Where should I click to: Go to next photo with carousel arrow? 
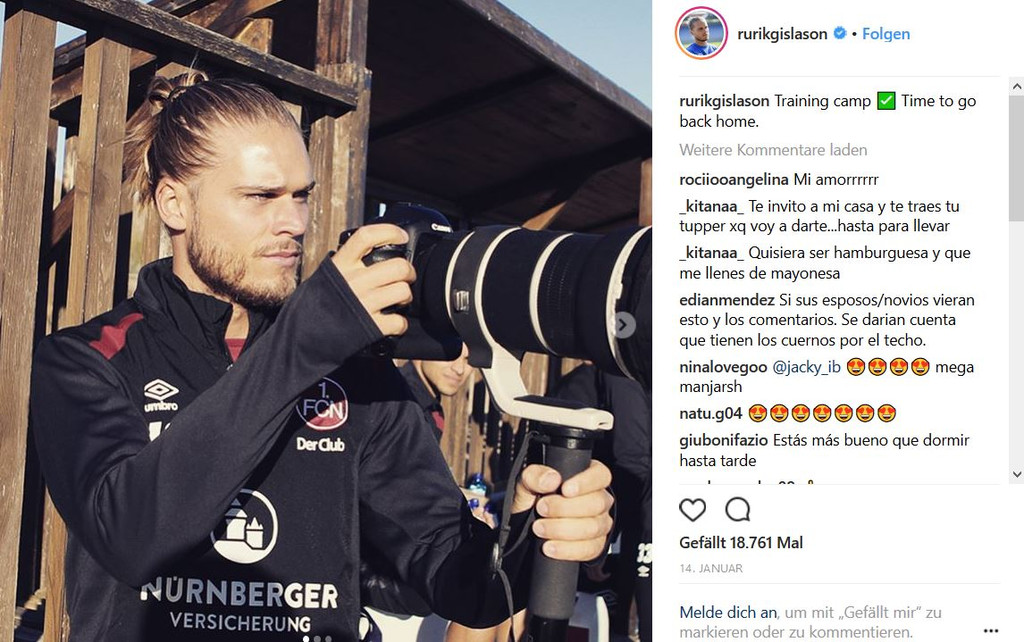pos(624,325)
